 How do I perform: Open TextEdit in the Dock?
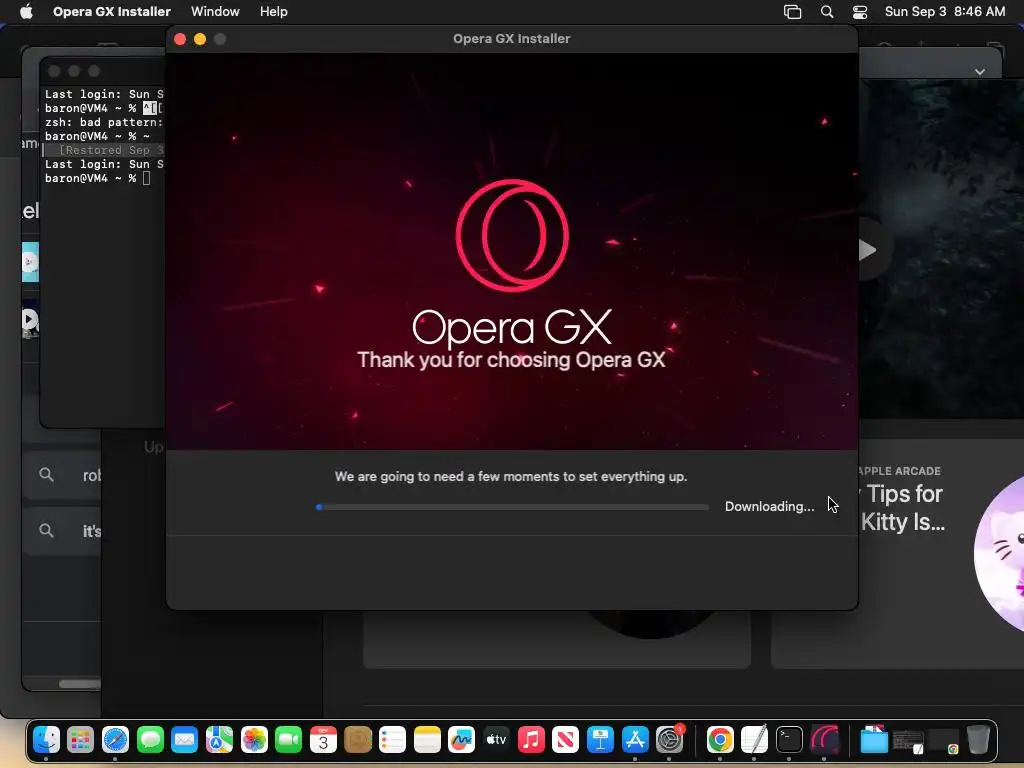pos(754,740)
